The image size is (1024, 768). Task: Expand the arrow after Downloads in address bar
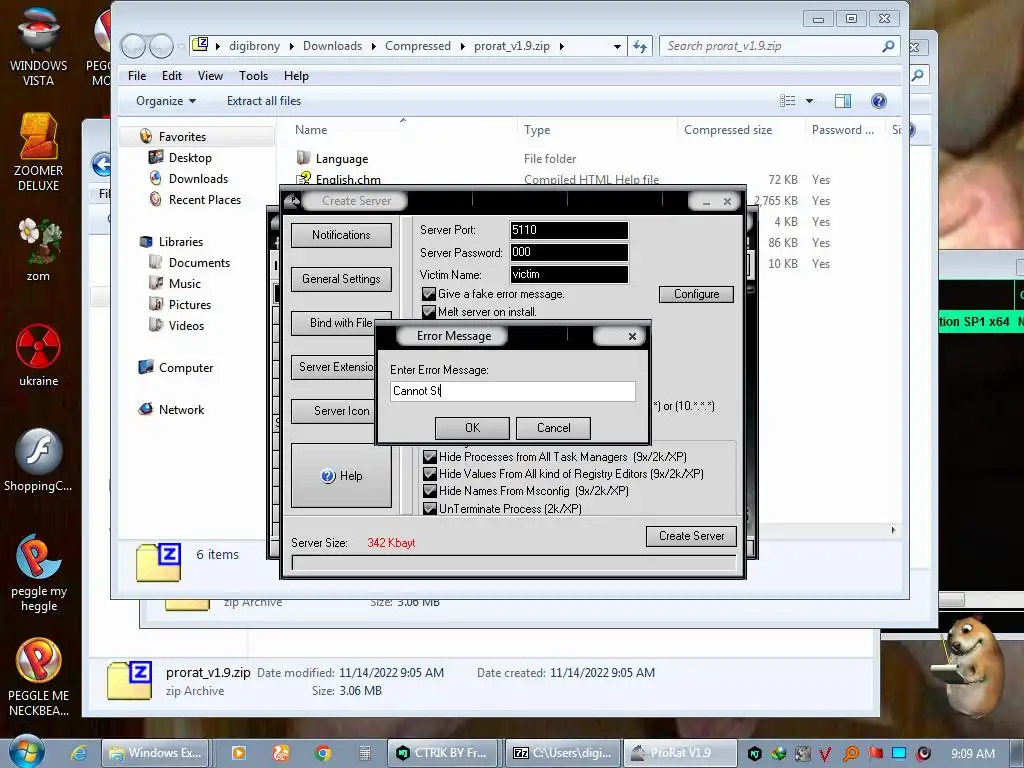[374, 46]
